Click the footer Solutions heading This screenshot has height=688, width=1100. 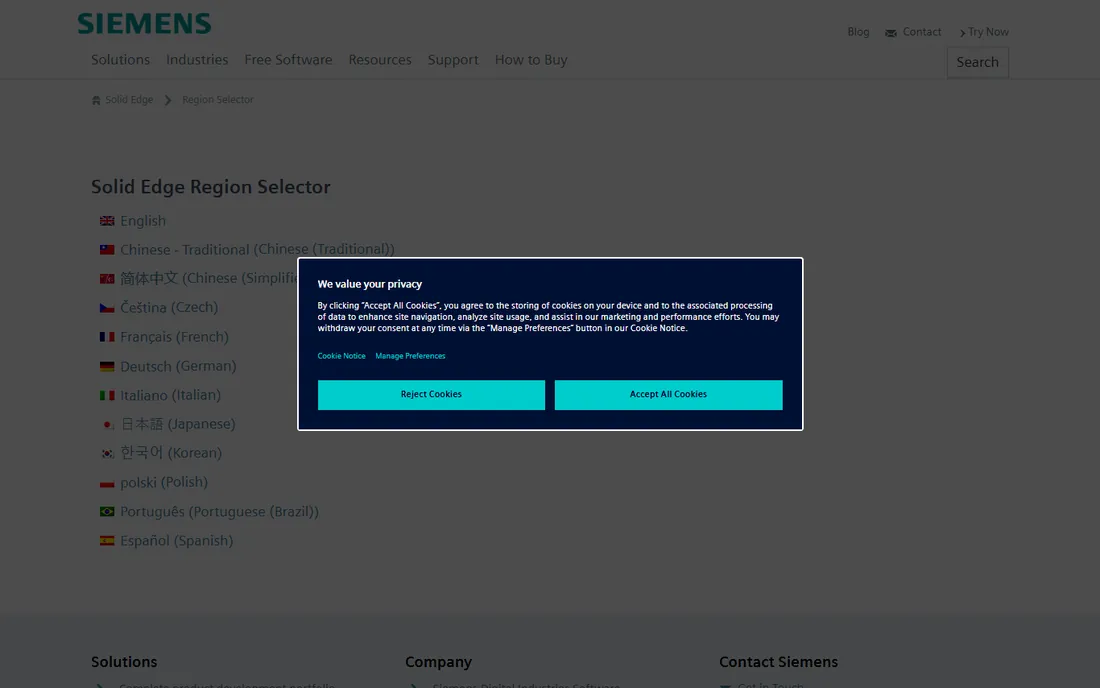coord(124,662)
